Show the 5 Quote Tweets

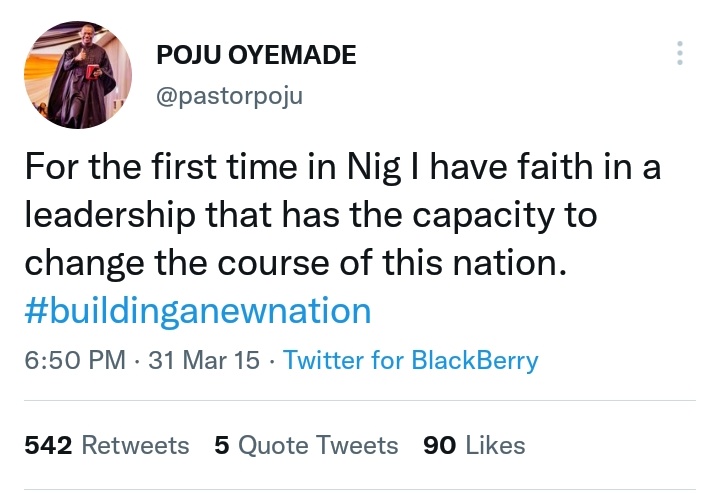point(306,445)
